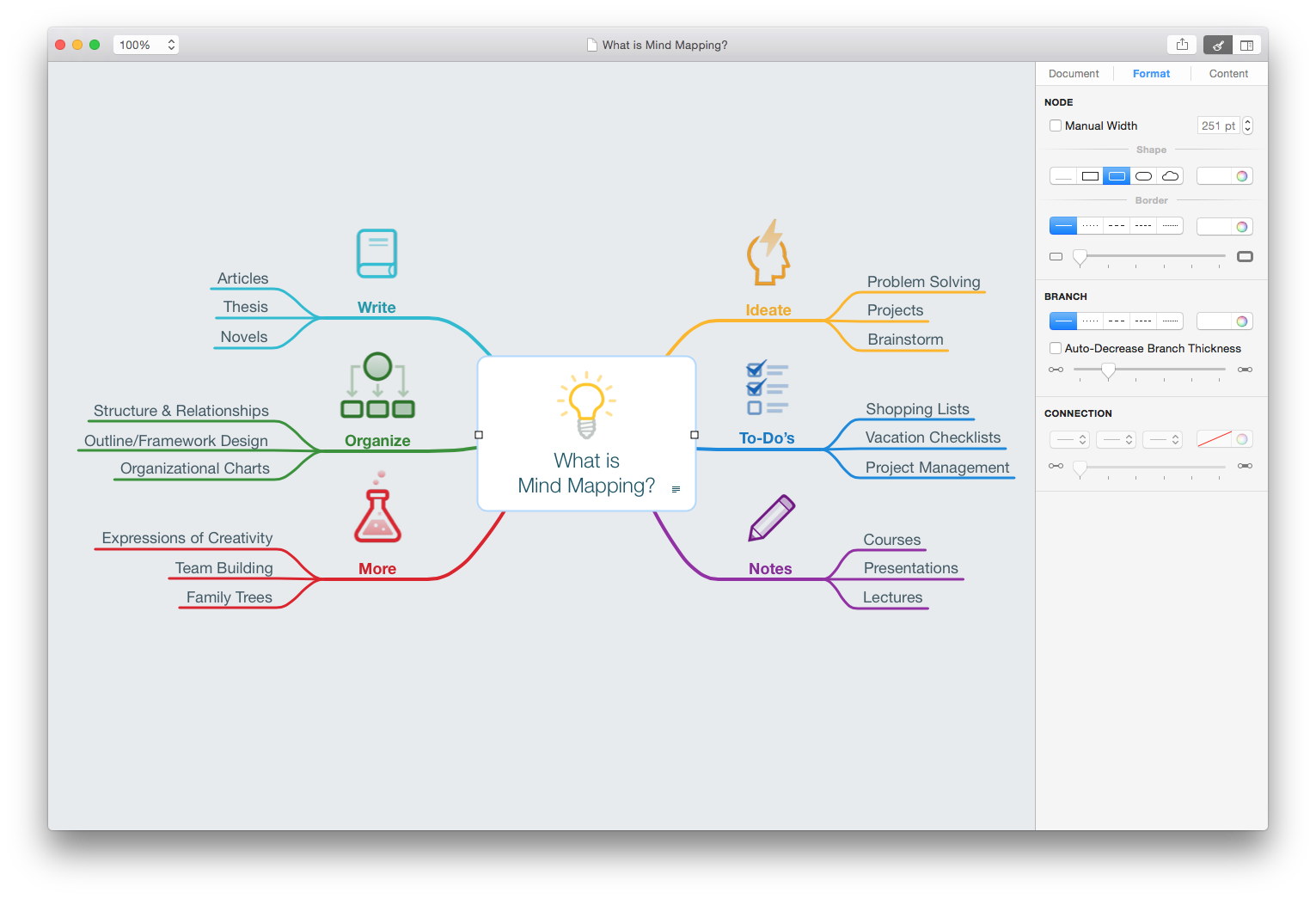Screen dimensions: 1316x899
Task: Switch to the Document tab
Action: tap(1074, 73)
